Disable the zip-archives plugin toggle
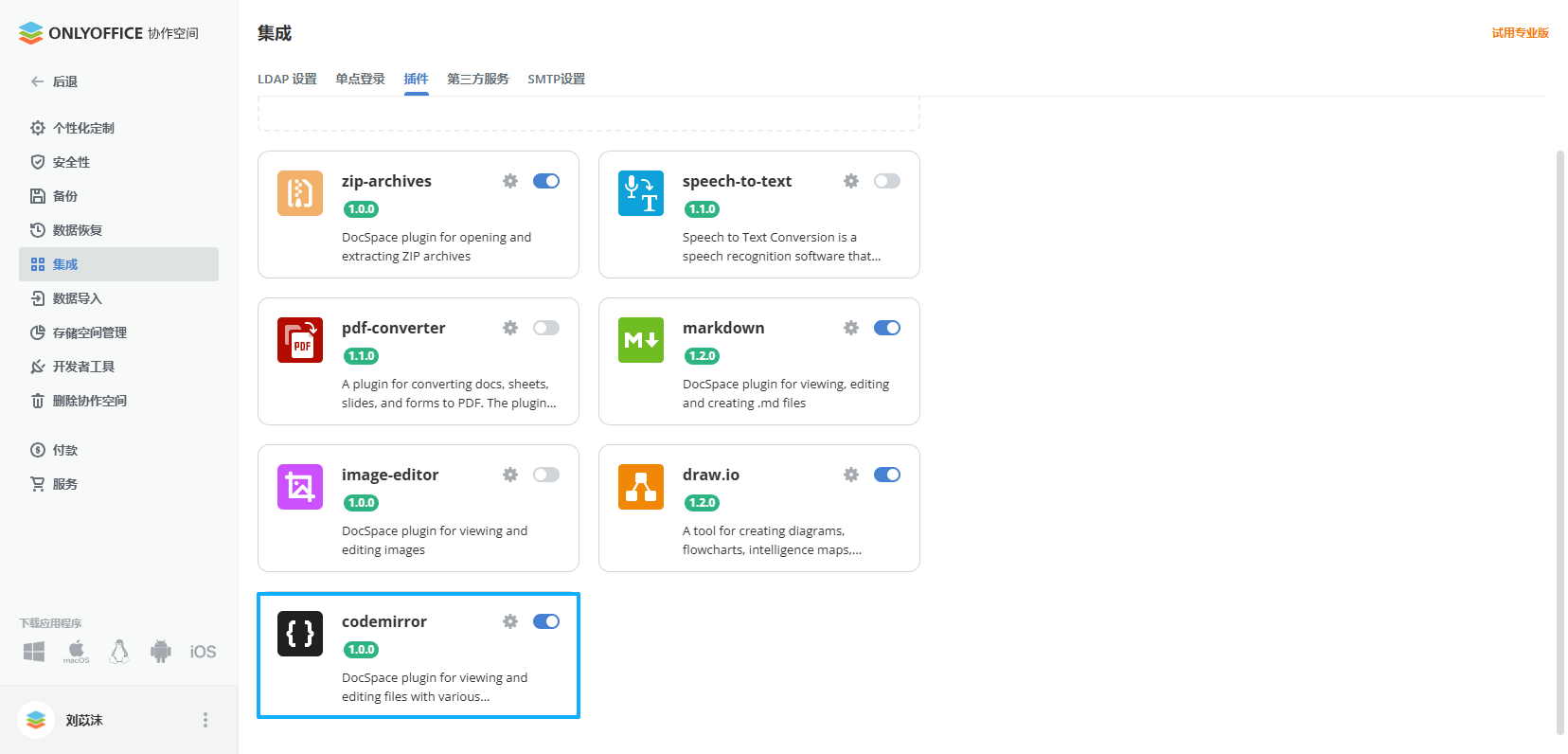This screenshot has height=754, width=1568. coord(546,181)
